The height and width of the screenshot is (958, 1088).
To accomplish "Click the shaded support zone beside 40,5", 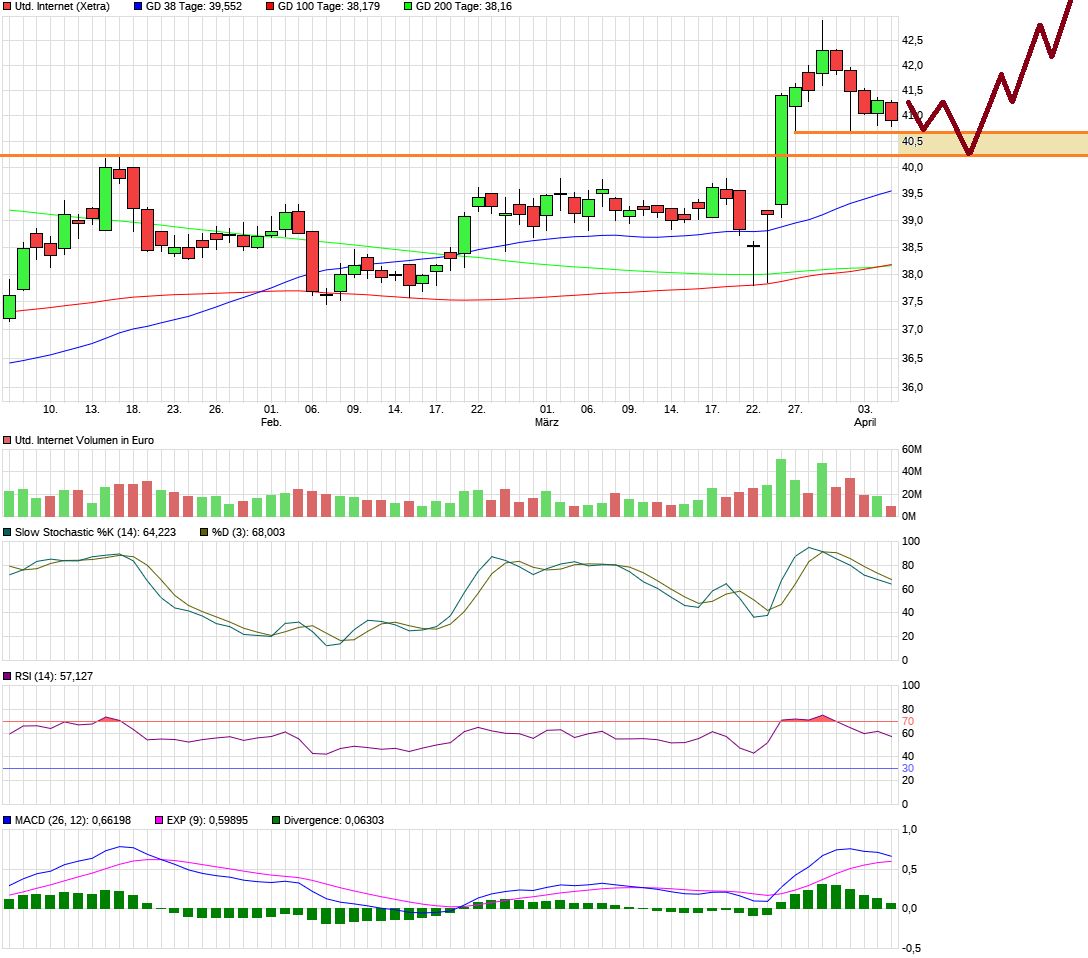I will click(x=993, y=144).
